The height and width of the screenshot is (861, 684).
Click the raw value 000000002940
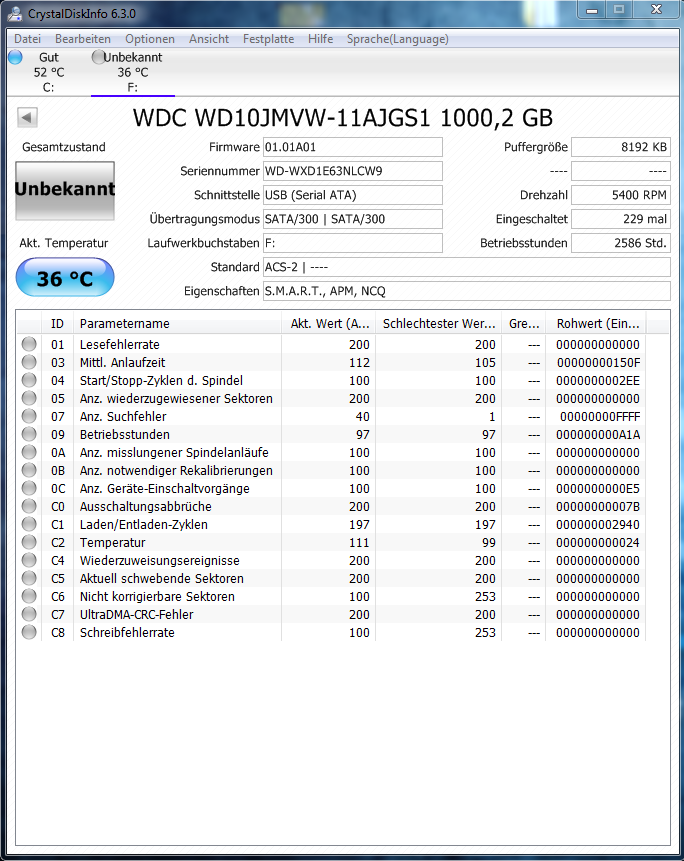[598, 524]
